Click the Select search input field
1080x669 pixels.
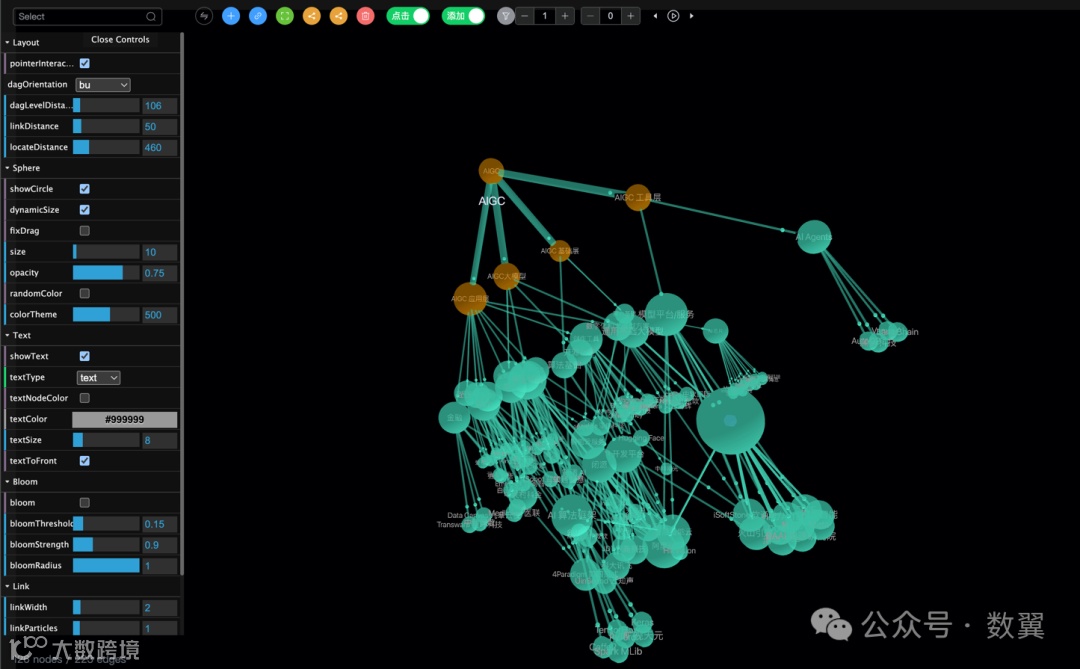87,17
